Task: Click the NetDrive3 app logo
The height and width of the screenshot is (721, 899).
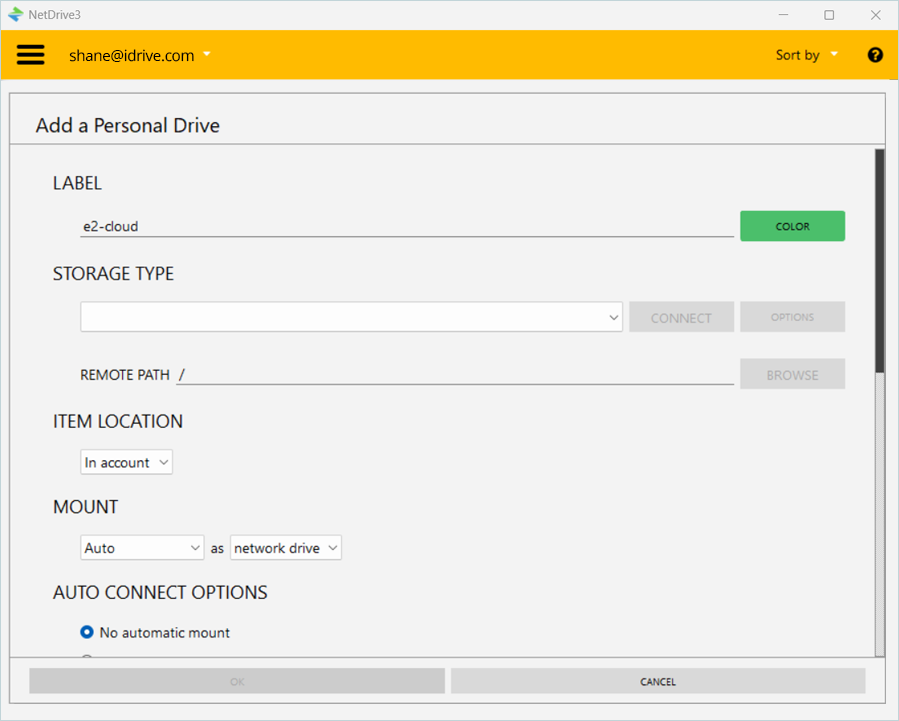Action: [x=15, y=15]
